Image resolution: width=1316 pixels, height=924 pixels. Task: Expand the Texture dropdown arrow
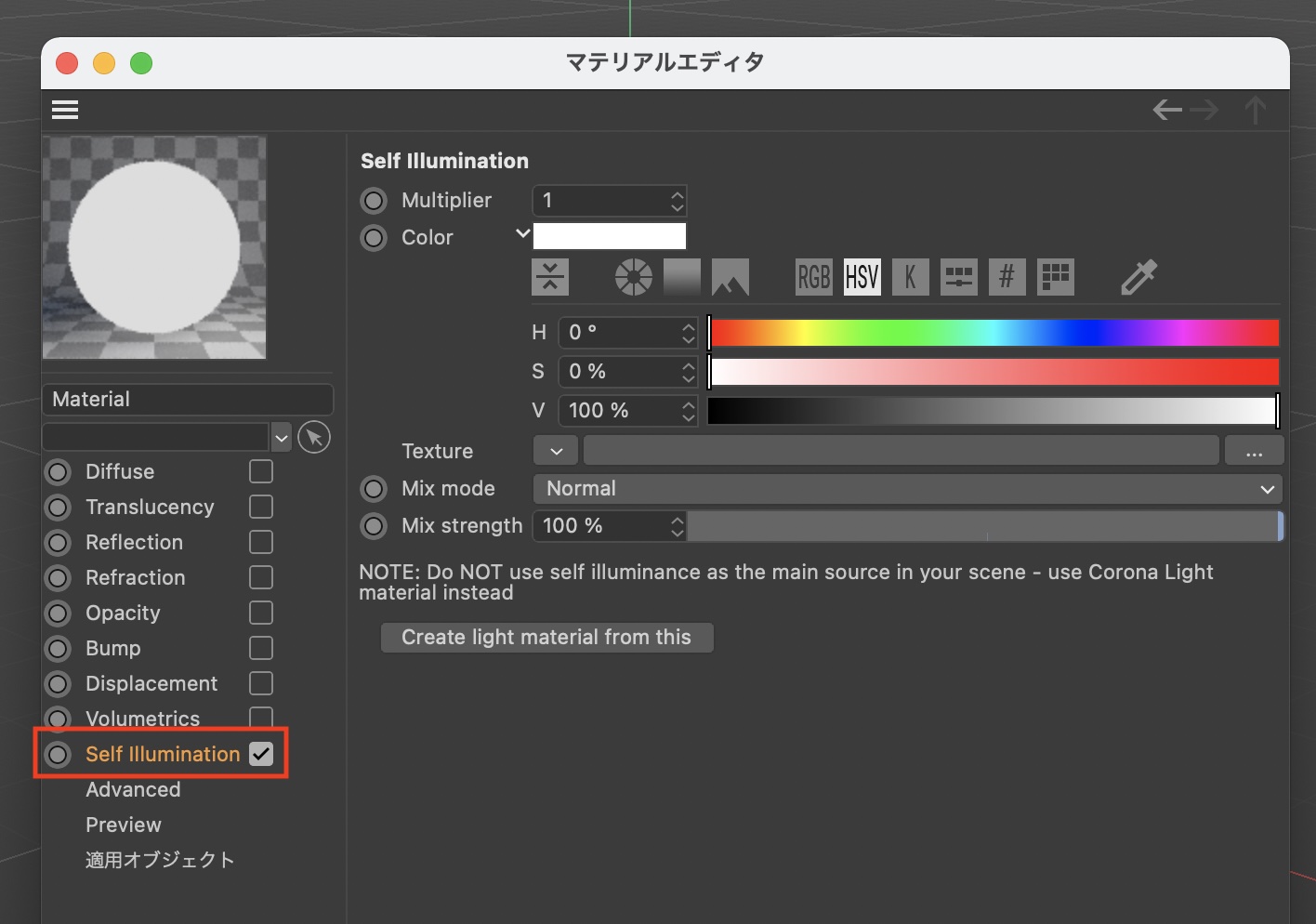coord(556,452)
